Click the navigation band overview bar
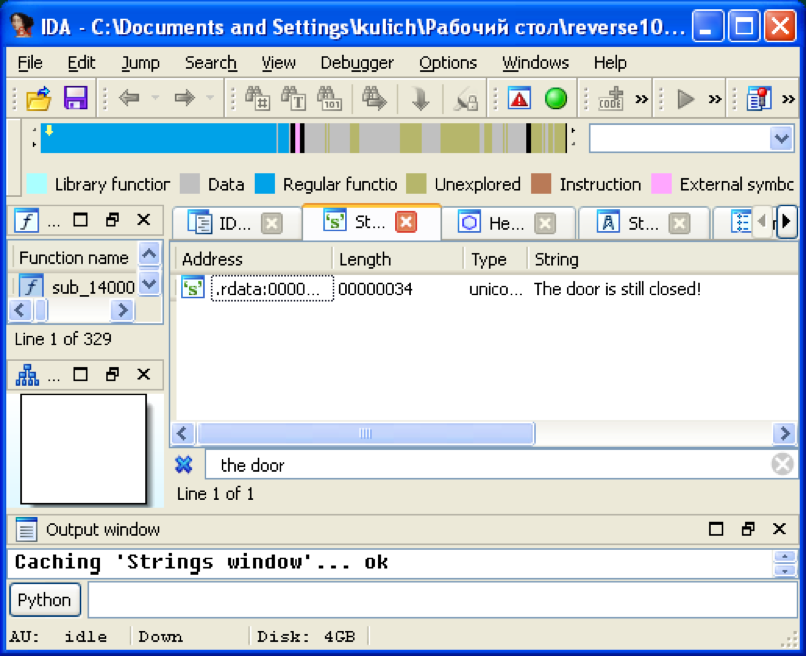This screenshot has height=656, width=806. point(304,138)
